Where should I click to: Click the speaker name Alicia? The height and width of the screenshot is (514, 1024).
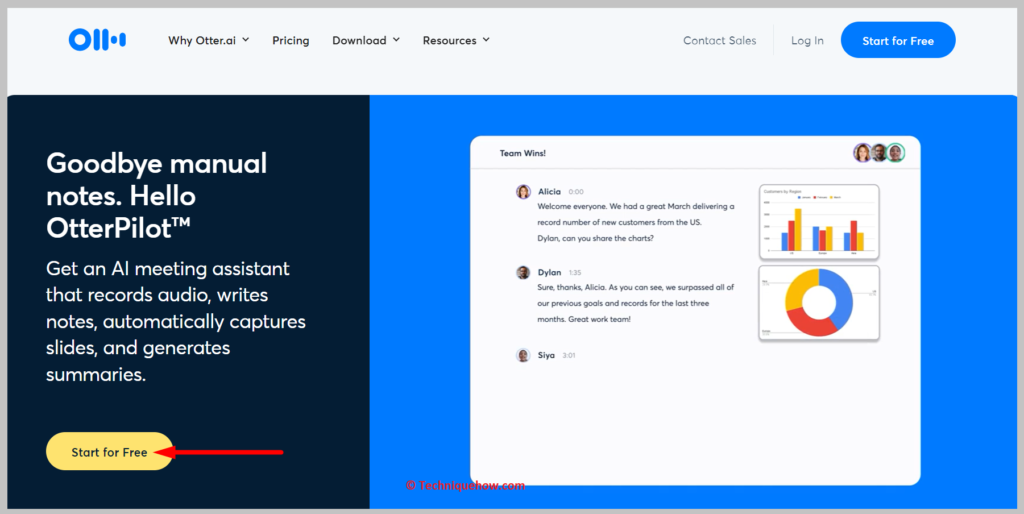coord(549,191)
